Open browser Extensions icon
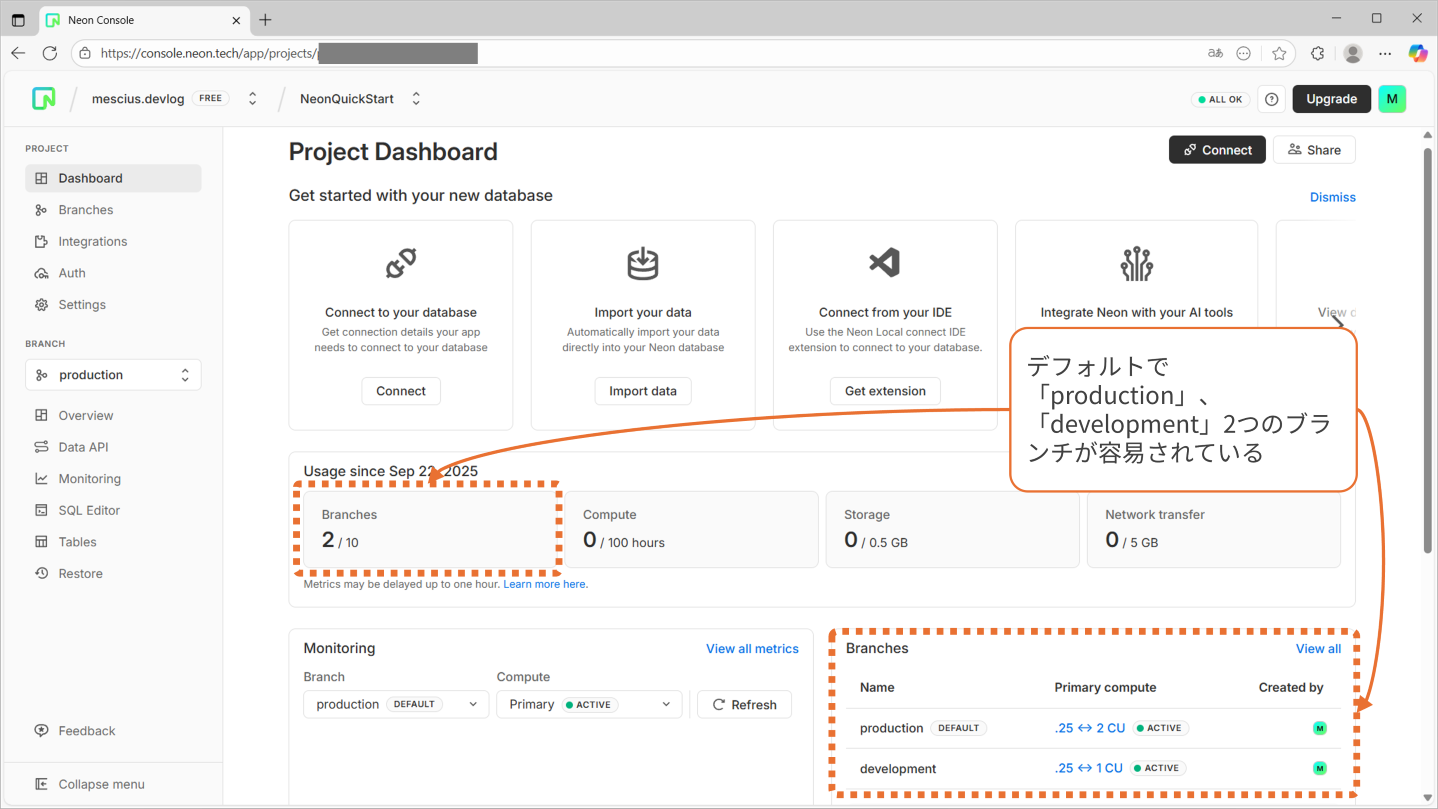 tap(1317, 53)
